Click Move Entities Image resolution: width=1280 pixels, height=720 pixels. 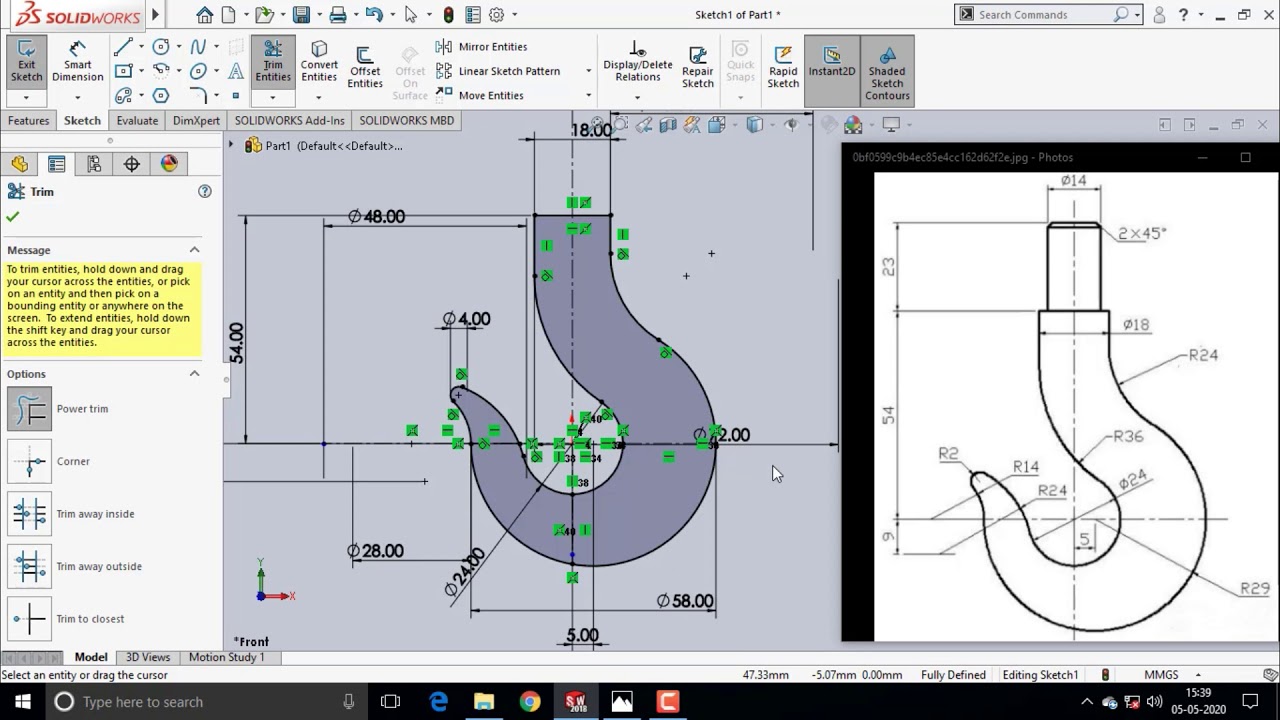coord(479,96)
